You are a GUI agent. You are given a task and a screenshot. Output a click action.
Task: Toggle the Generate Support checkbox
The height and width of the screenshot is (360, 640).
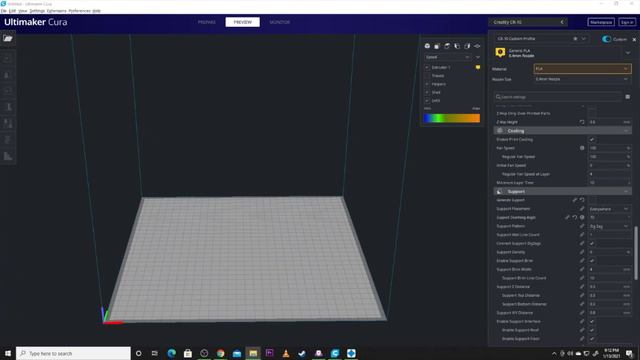592,200
